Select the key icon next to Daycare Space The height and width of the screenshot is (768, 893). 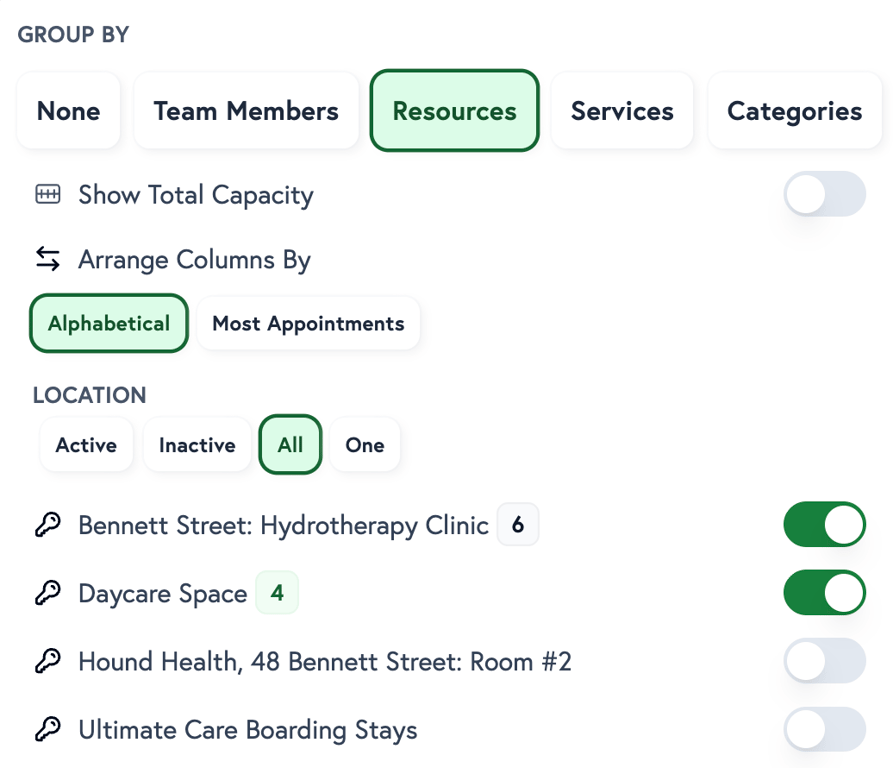click(x=48, y=592)
